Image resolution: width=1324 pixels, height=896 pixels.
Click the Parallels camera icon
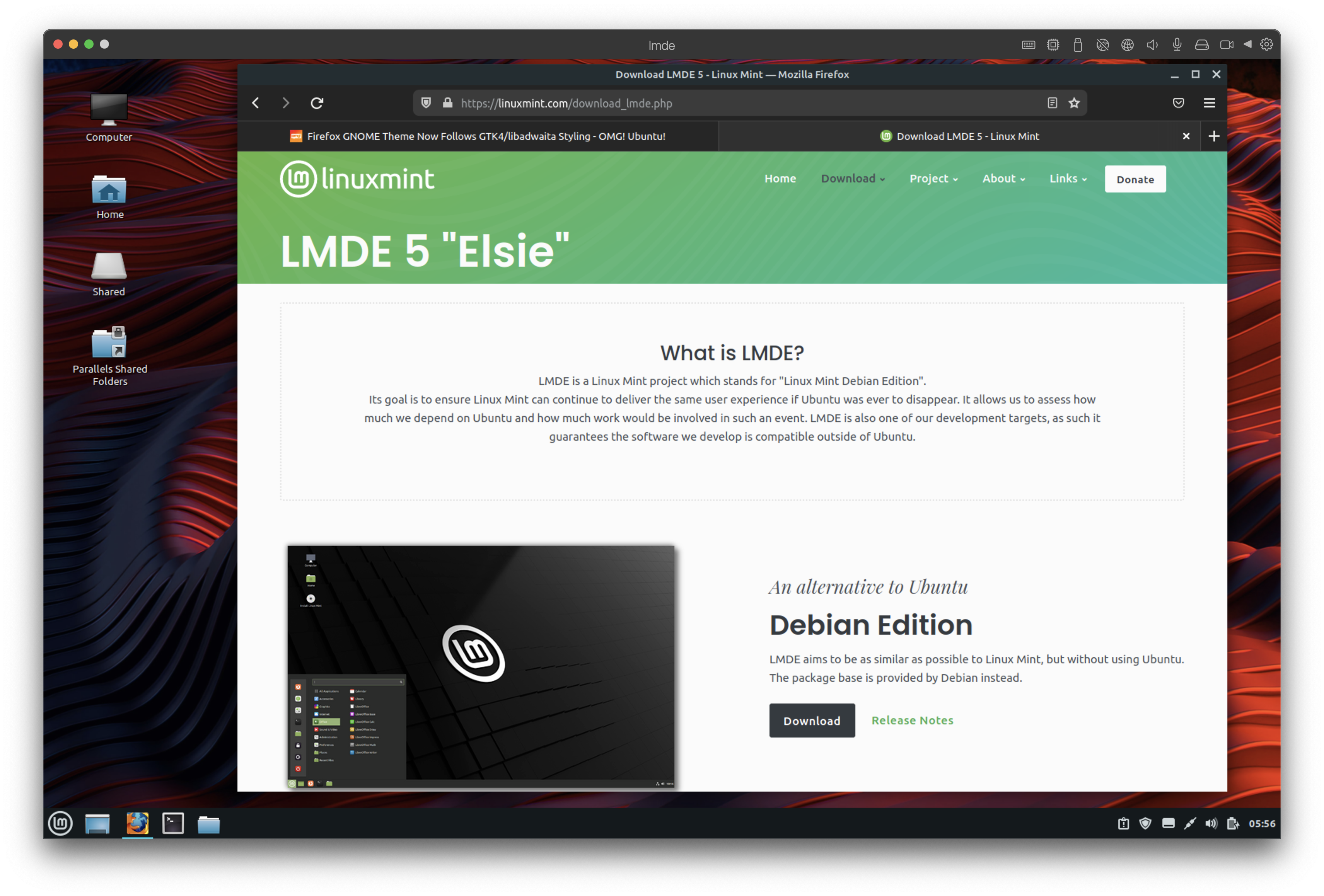1227,45
